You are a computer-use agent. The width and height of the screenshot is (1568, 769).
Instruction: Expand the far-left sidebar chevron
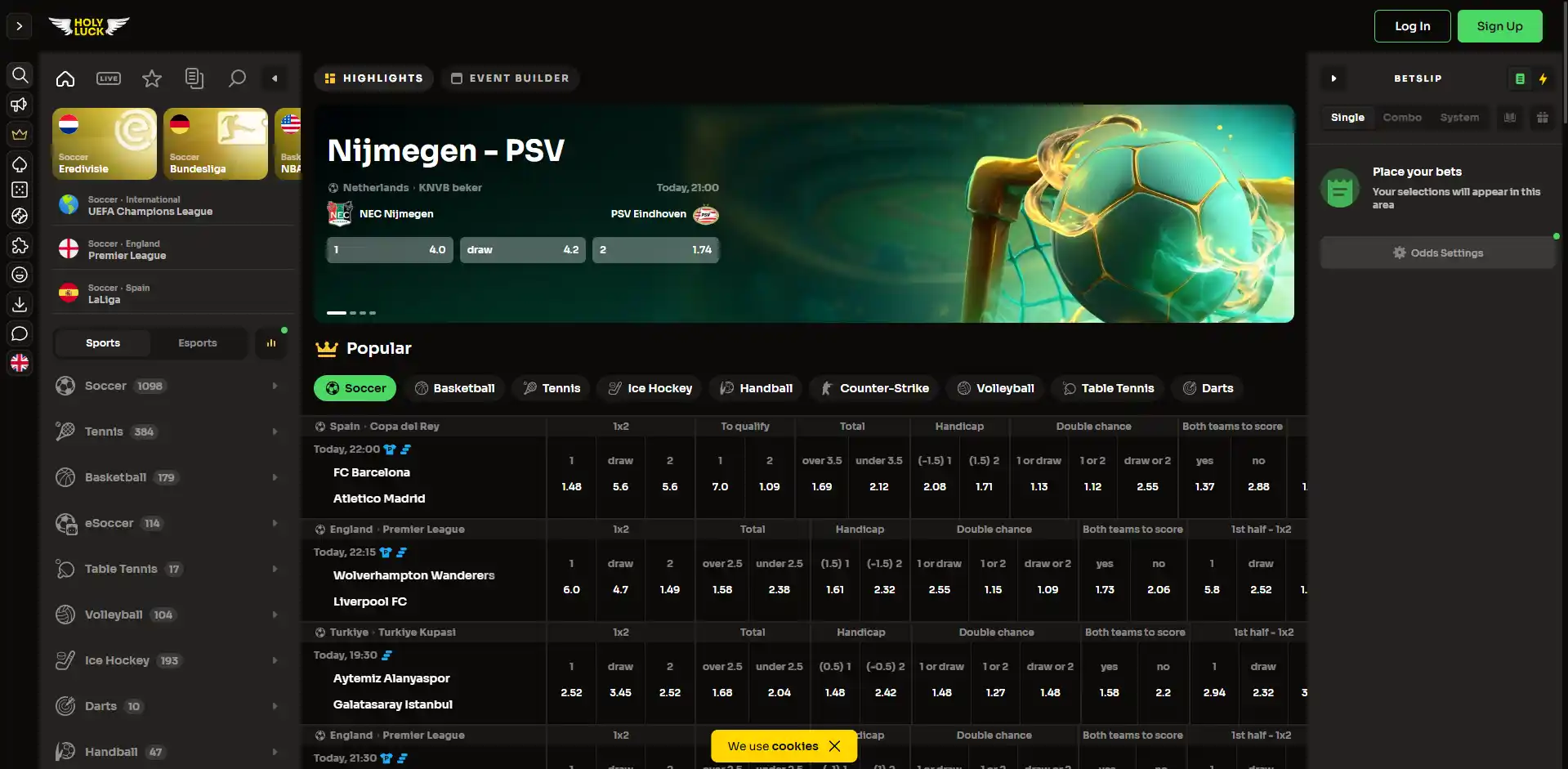coord(20,26)
